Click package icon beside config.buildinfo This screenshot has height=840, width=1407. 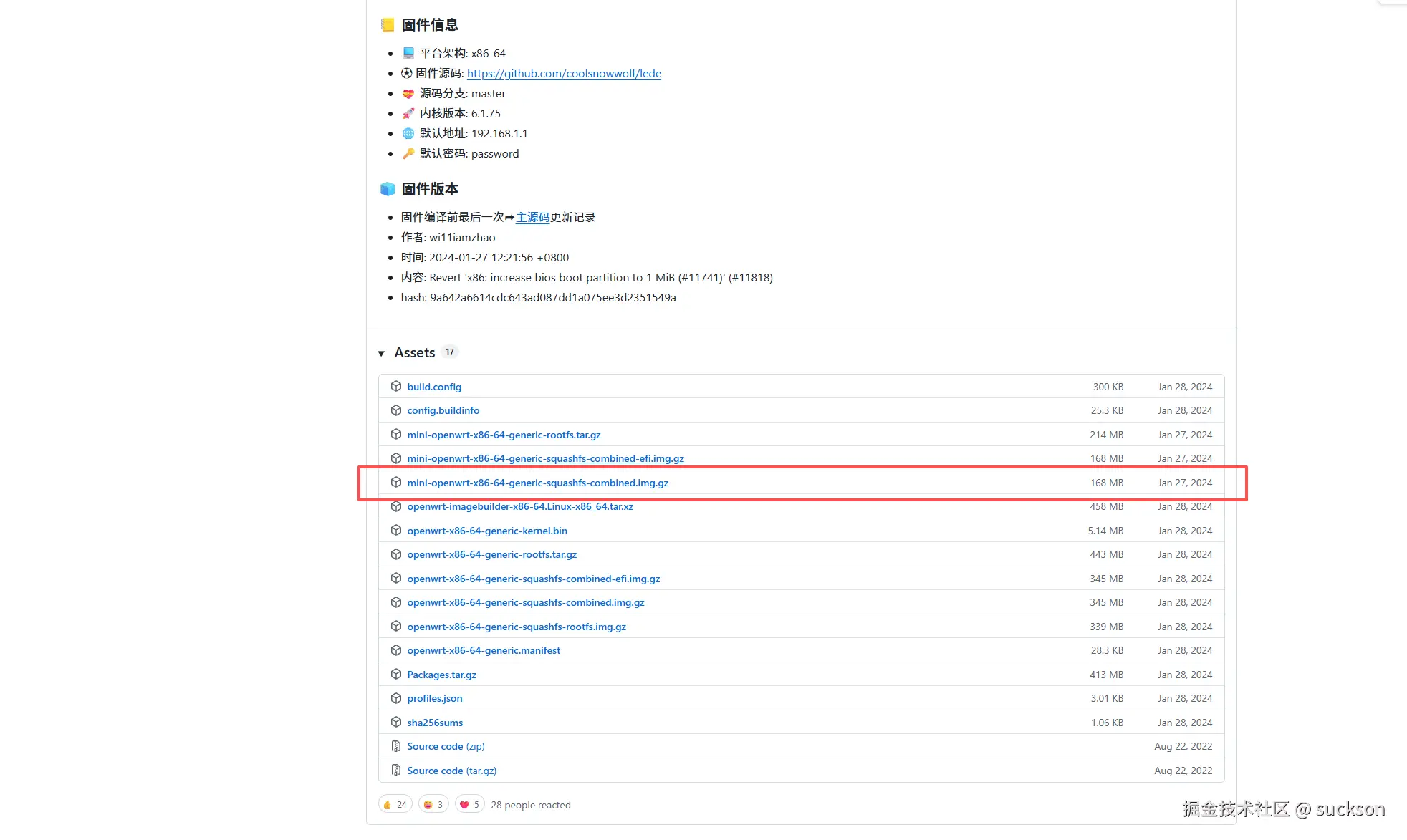point(395,410)
